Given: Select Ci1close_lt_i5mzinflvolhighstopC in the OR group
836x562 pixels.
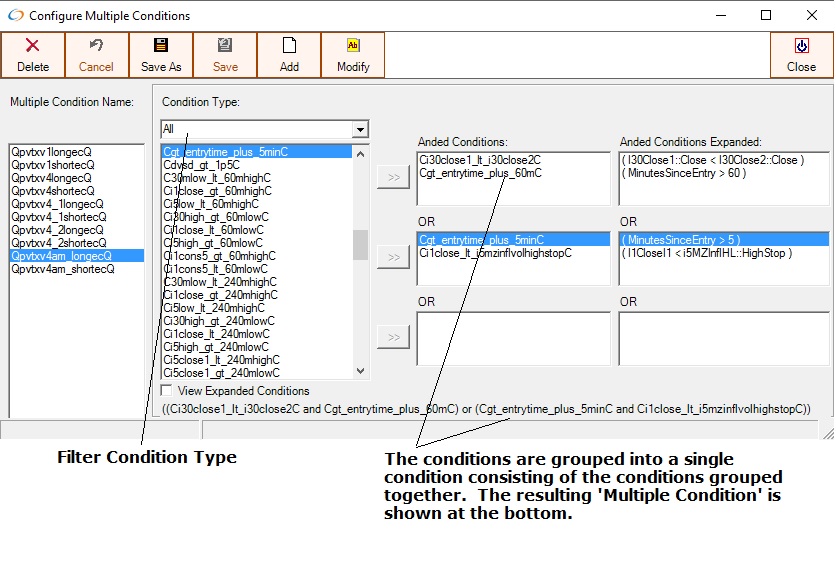Looking at the screenshot, I should pyautogui.click(x=495, y=253).
